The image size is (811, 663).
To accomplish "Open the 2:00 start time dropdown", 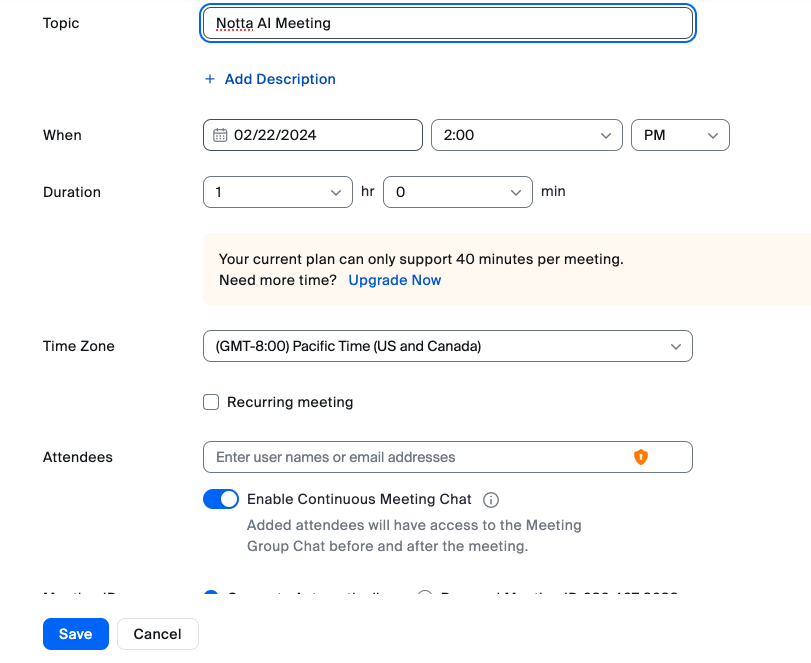I will pos(526,135).
